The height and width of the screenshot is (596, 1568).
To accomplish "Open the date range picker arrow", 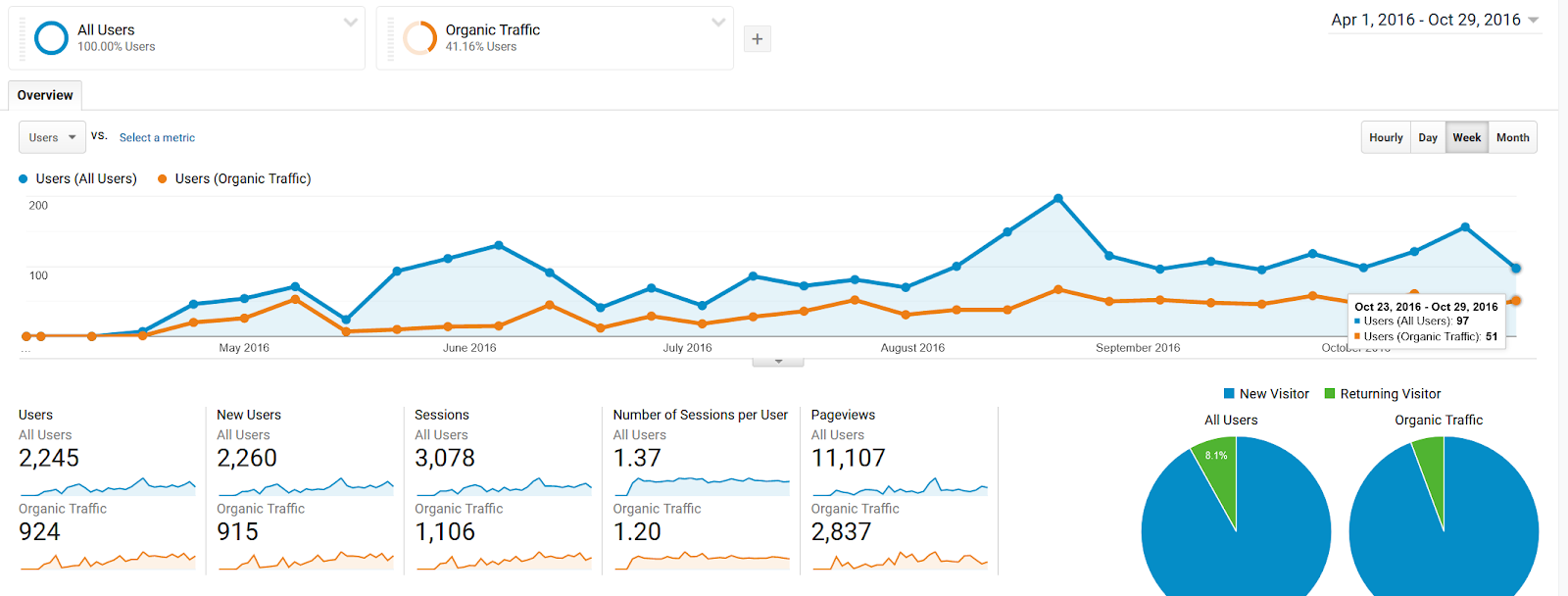I will (x=1533, y=21).
